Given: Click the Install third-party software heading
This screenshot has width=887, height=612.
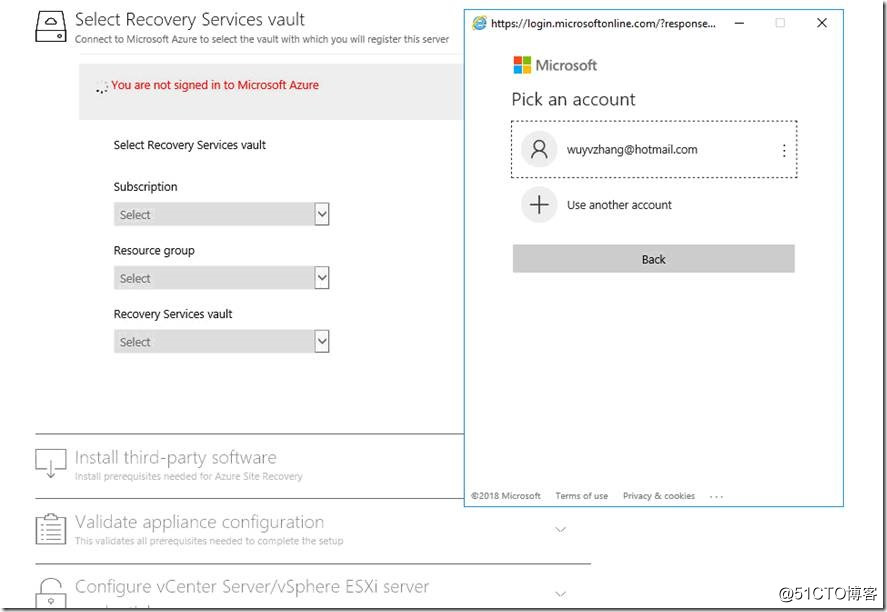Looking at the screenshot, I should (x=175, y=457).
